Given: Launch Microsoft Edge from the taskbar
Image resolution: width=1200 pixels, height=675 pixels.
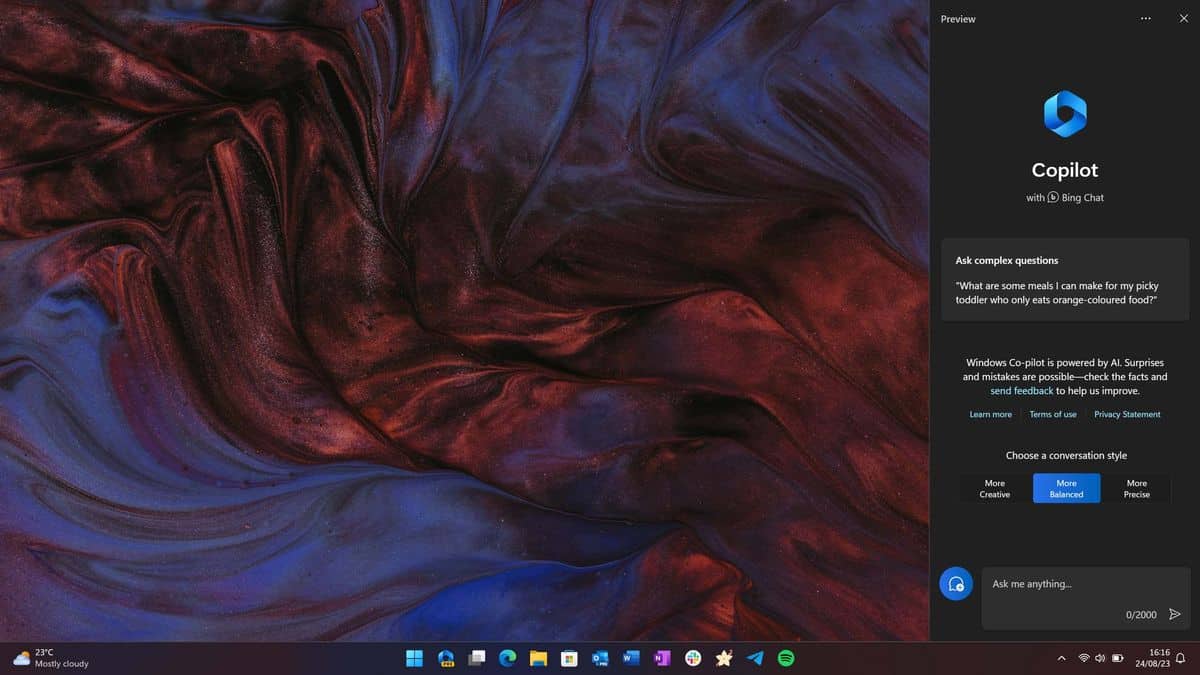Looking at the screenshot, I should point(507,658).
